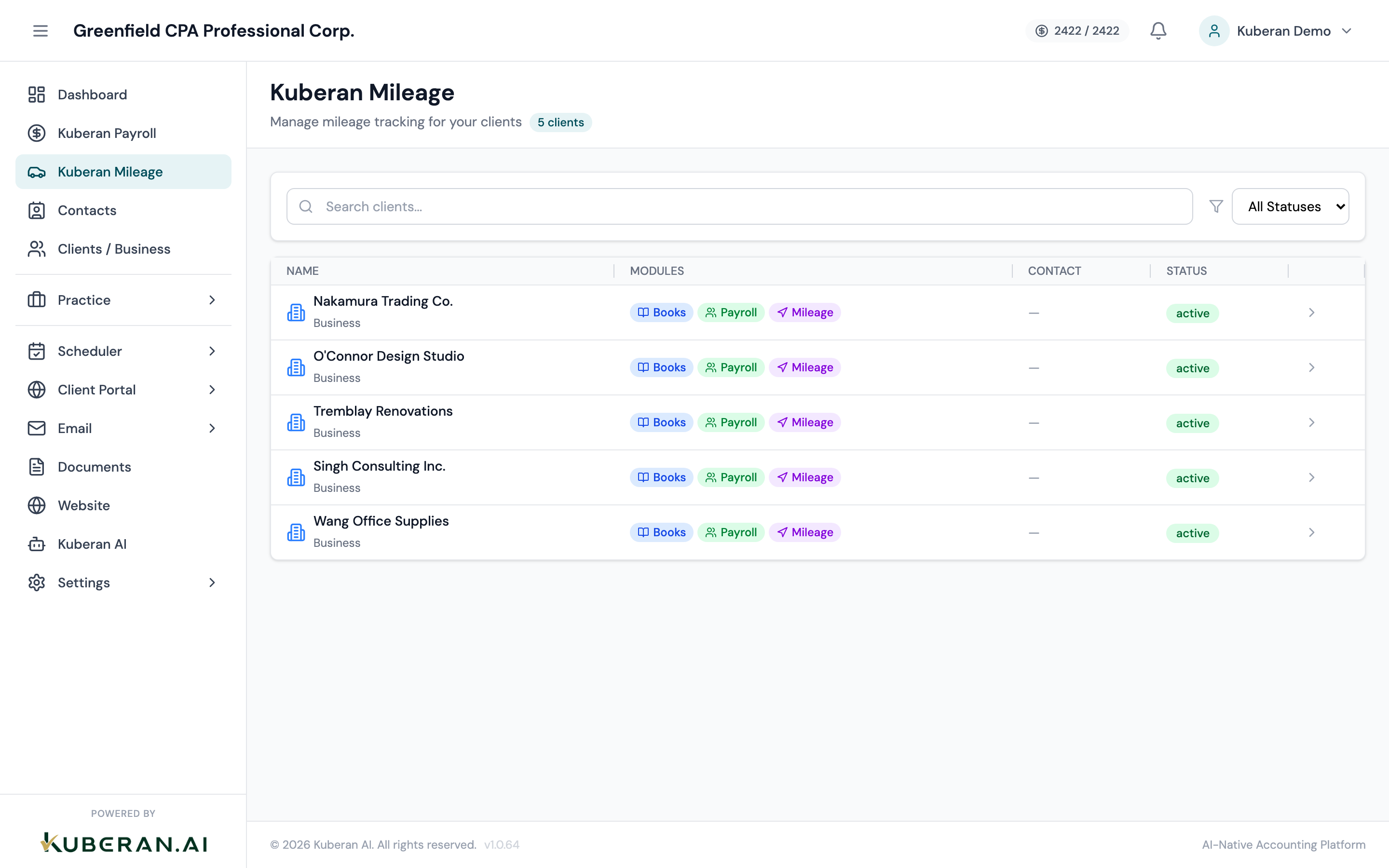Image resolution: width=1389 pixels, height=868 pixels.
Task: Click version v1.0.64 text
Action: point(502,844)
